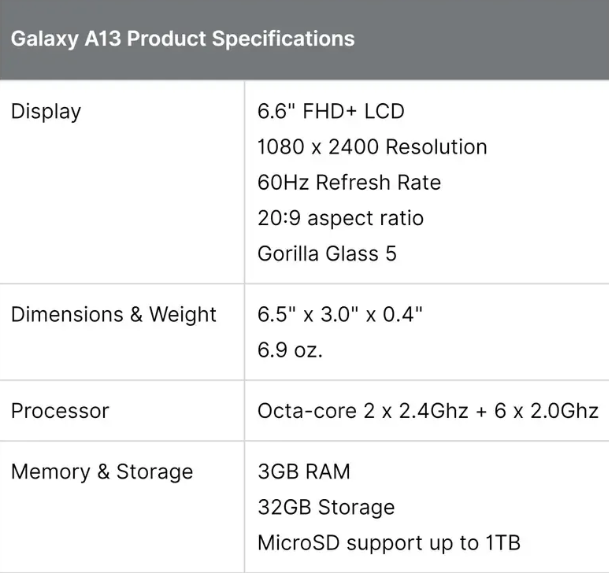
Task: Click the Gorilla Glass 5 entry
Action: [327, 254]
